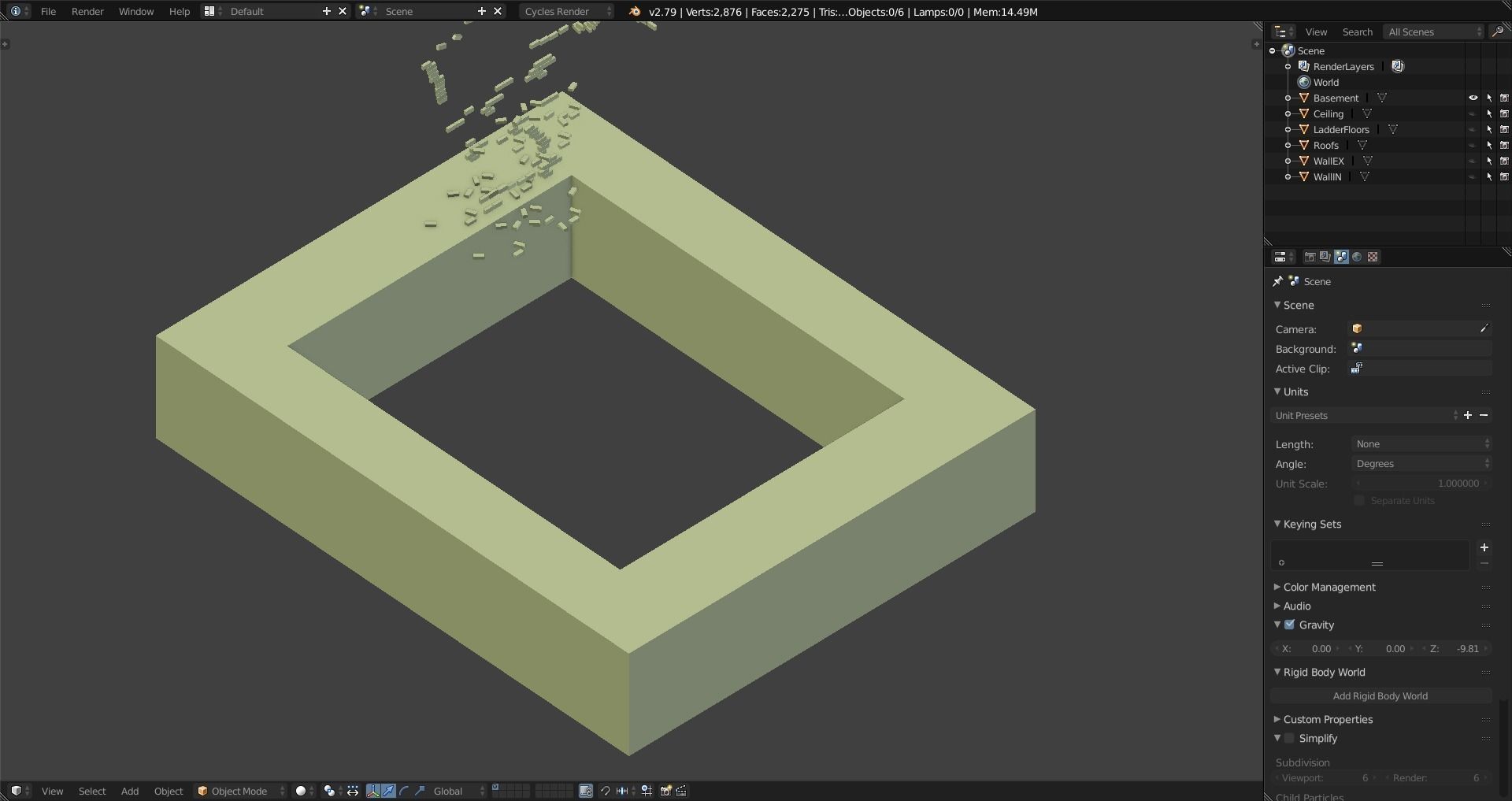This screenshot has width=1512, height=801.
Task: Click the outliner search magnifier icon
Action: (x=1497, y=32)
